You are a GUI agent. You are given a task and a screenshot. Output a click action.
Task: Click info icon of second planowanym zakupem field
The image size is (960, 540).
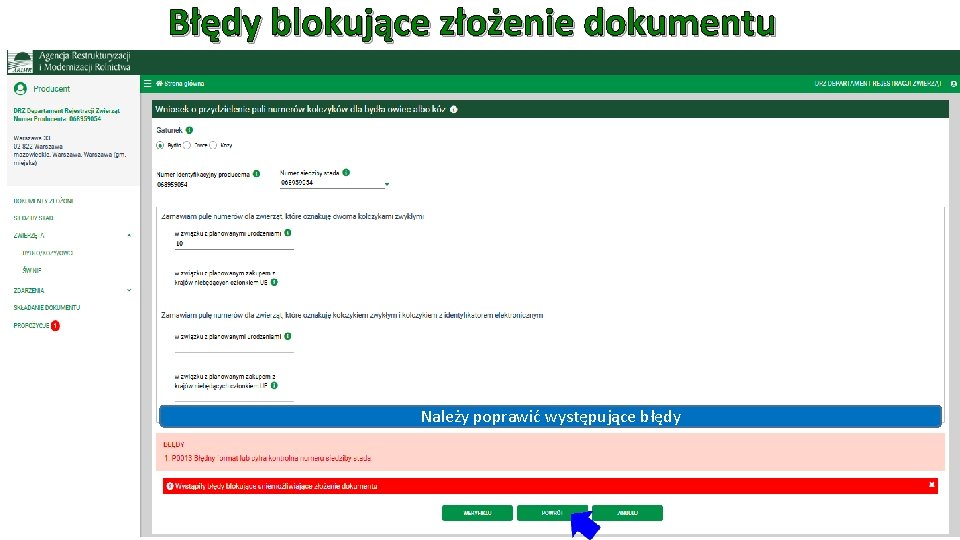pyautogui.click(x=274, y=386)
